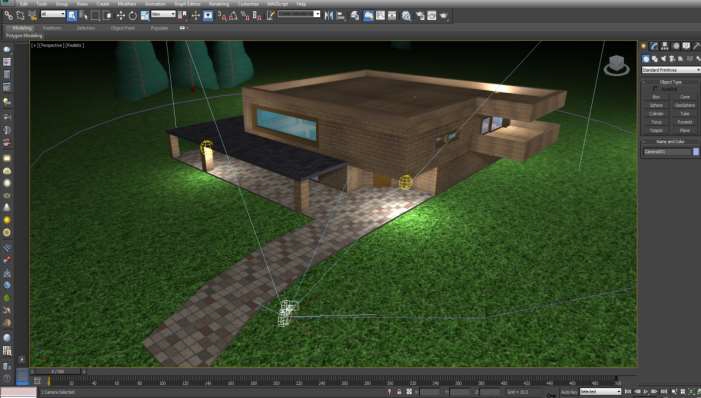
Task: Open reference coordinate system dropdown
Action: pyautogui.click(x=163, y=14)
